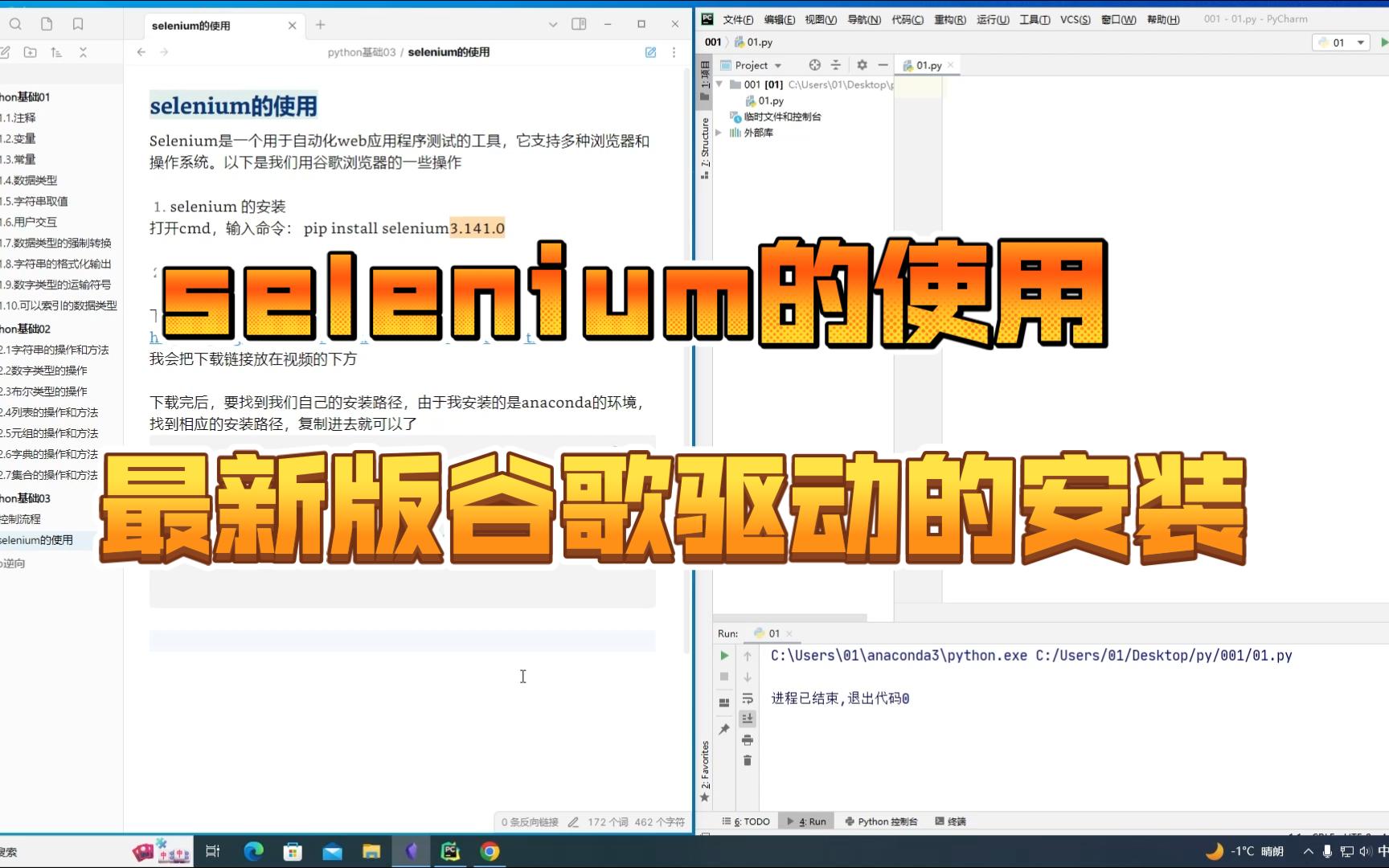Close the selenium的使用 note tab
The height and width of the screenshot is (868, 1389).
point(292,26)
